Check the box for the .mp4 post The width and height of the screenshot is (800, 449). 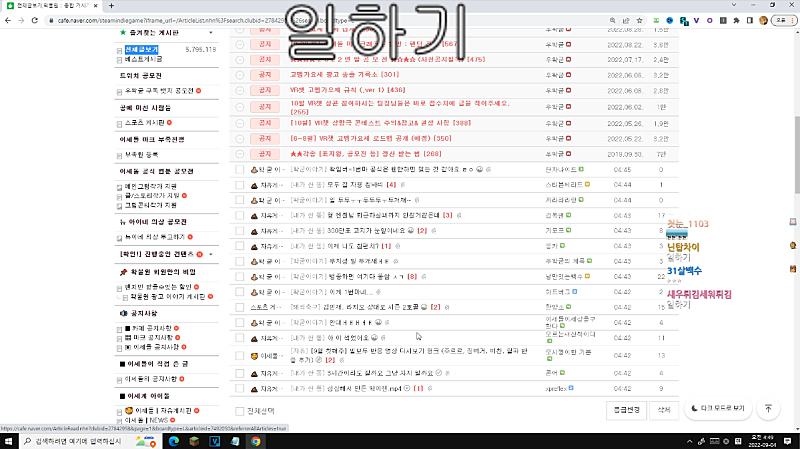[239, 388]
